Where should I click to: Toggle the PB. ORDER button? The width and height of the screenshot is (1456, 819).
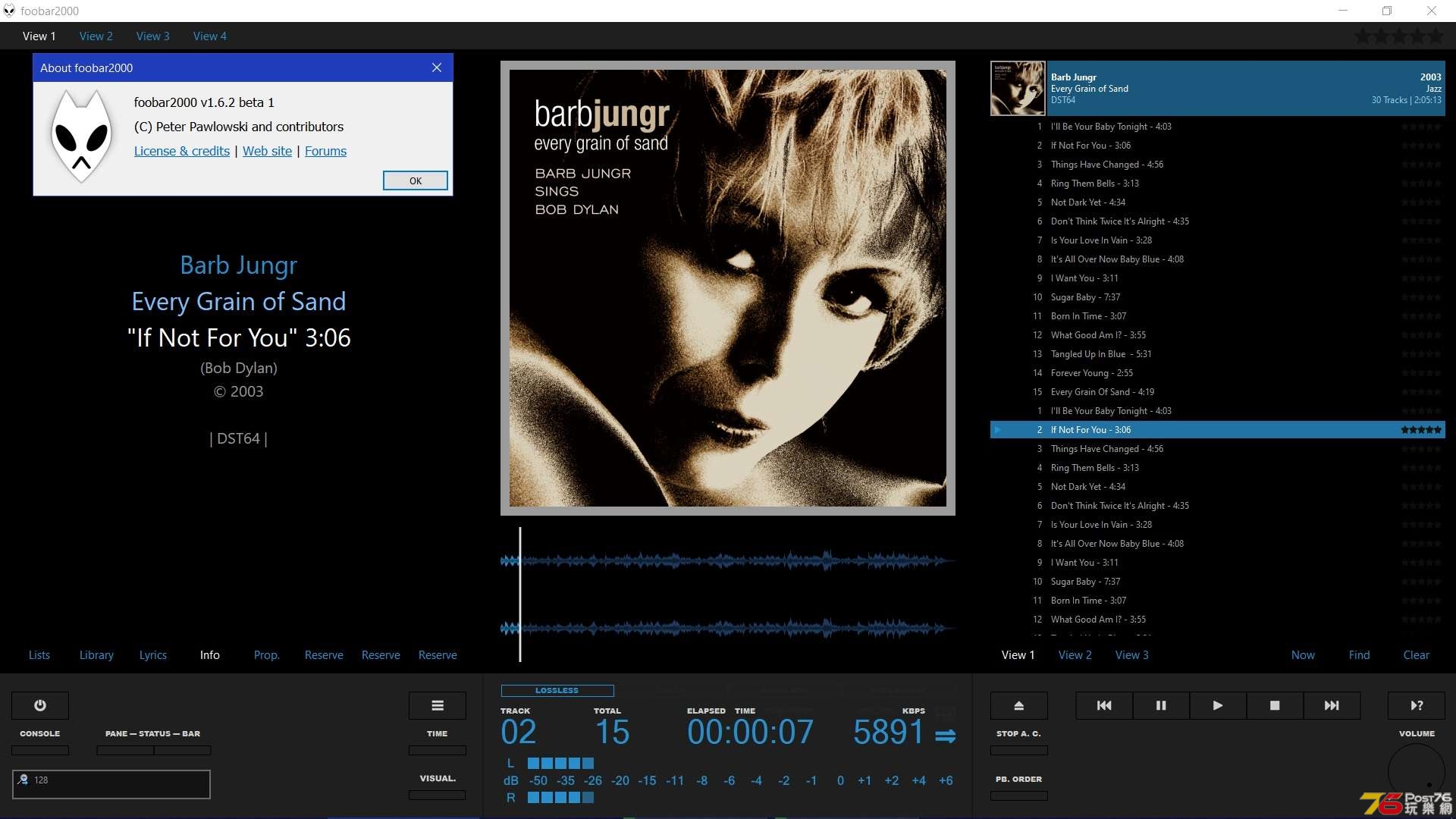pos(1019,795)
